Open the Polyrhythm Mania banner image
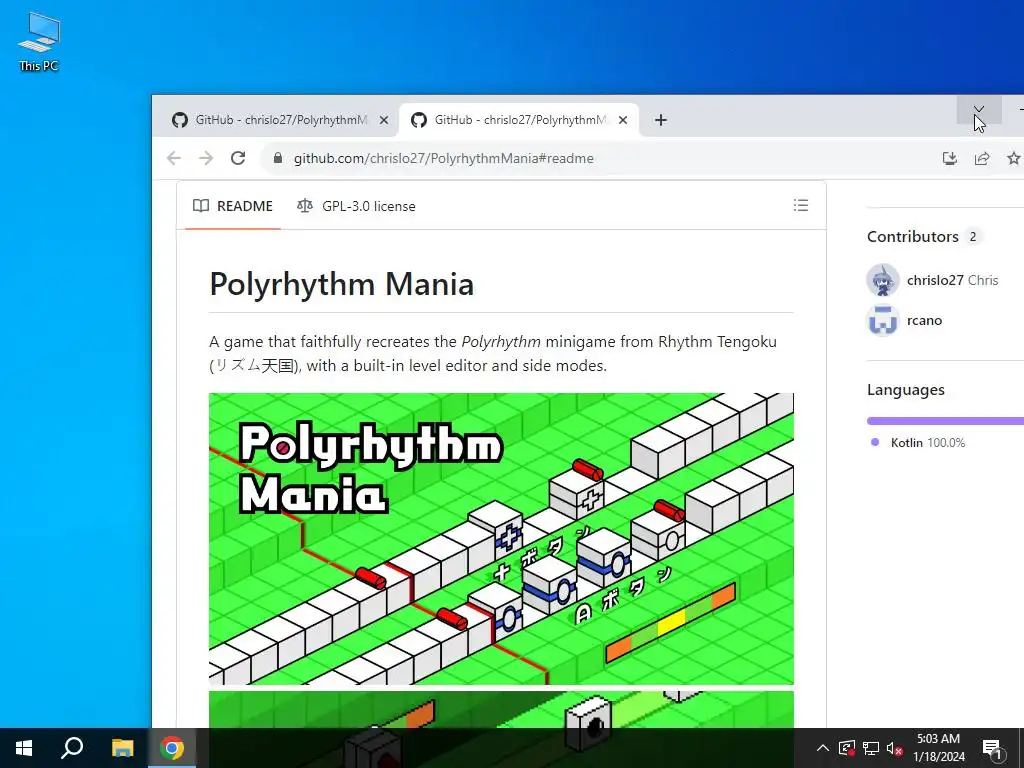Image resolution: width=1024 pixels, height=768 pixels. pos(501,539)
